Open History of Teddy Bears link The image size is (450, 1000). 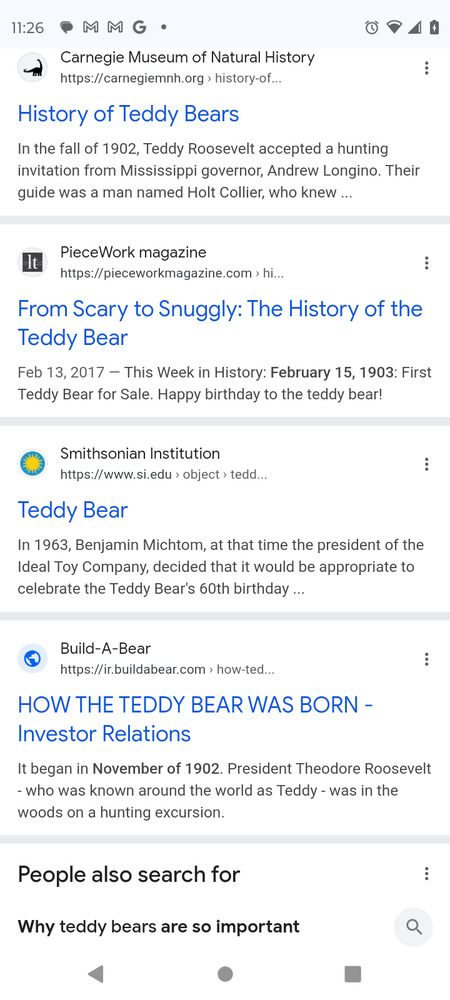(128, 114)
